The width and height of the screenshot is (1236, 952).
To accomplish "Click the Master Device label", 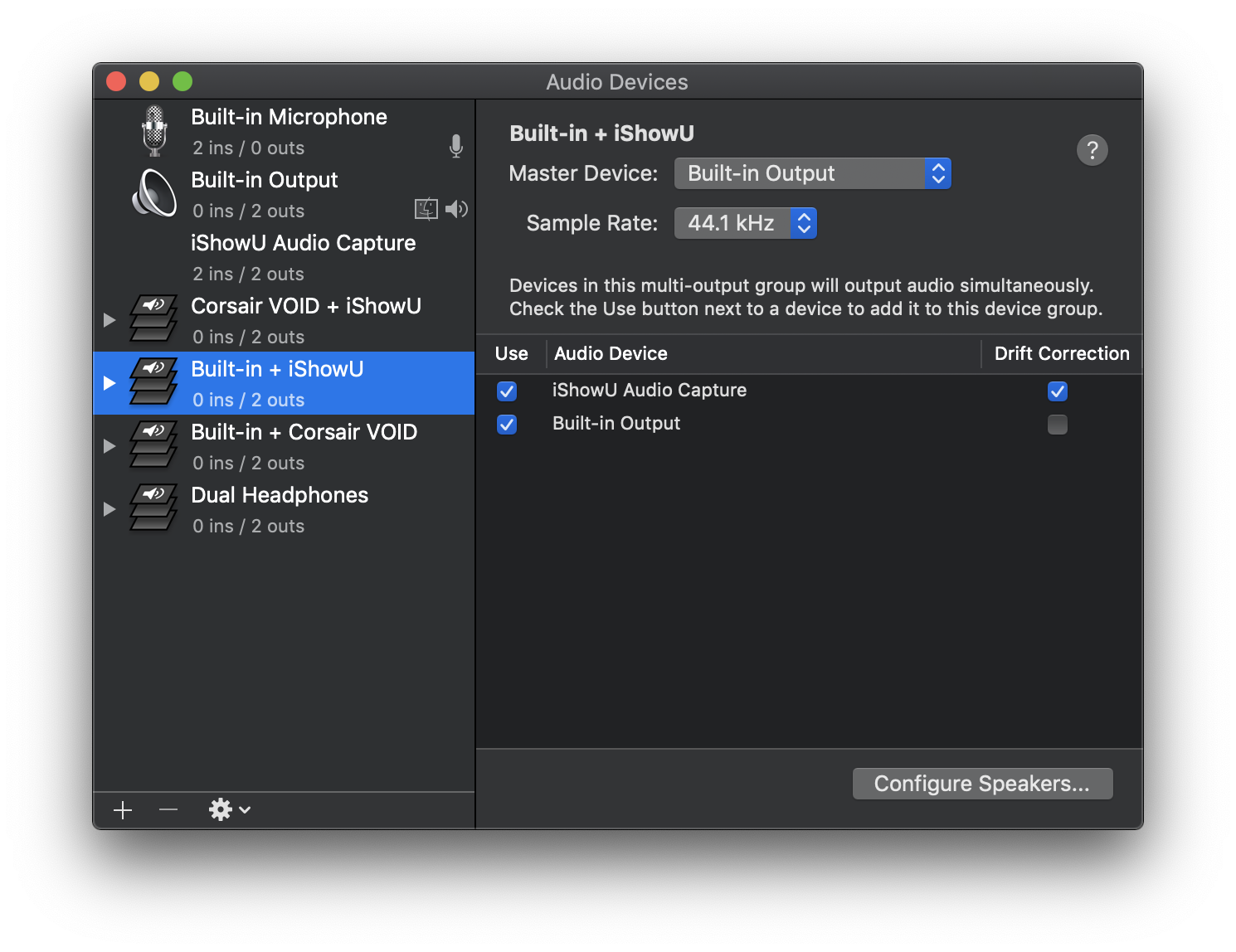I will click(583, 173).
